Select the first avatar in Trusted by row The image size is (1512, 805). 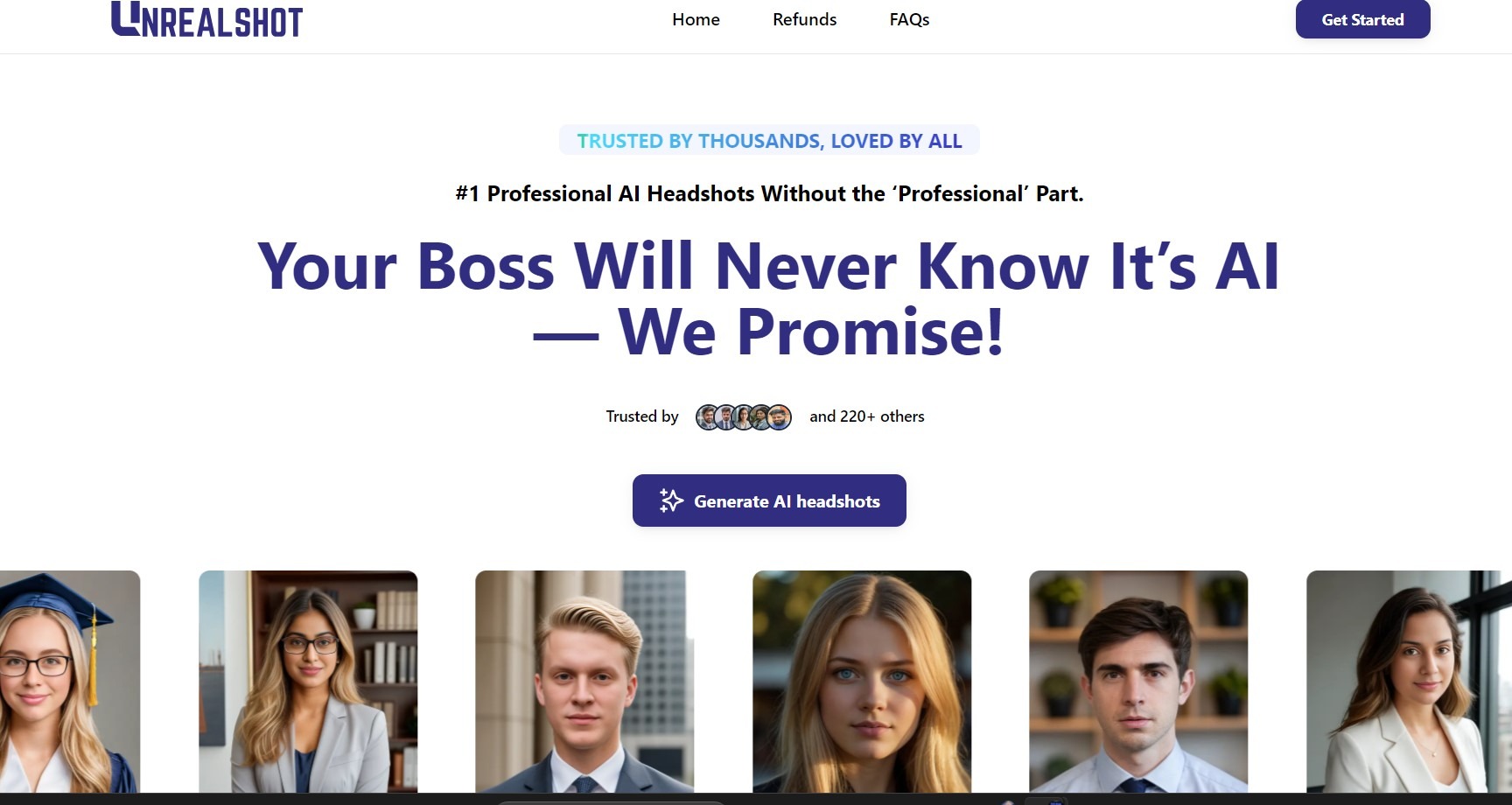(708, 417)
